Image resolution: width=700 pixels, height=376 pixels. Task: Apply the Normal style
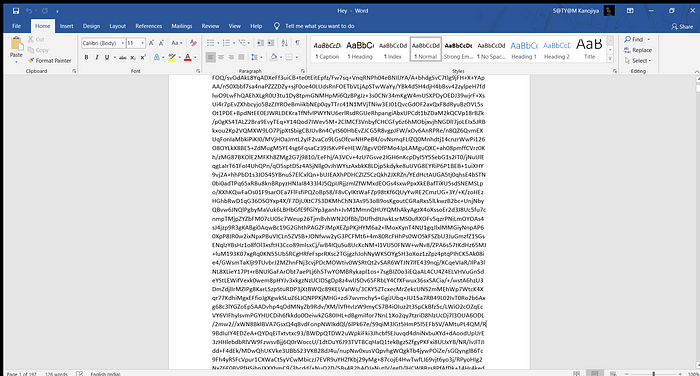tap(425, 49)
